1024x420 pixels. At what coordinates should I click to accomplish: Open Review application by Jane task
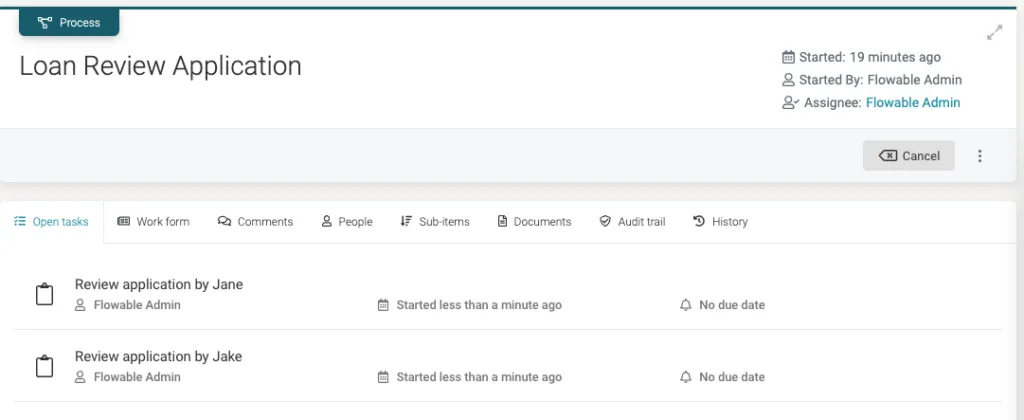click(159, 284)
